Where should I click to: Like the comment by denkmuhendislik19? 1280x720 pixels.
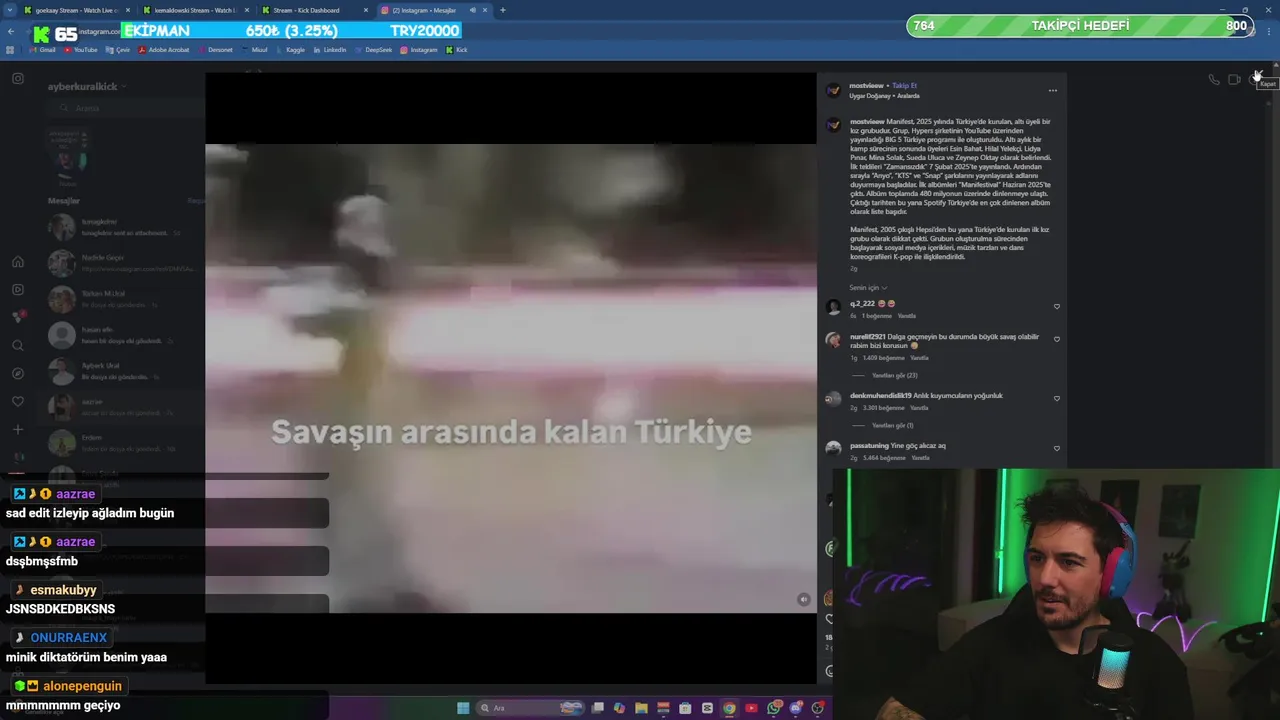pyautogui.click(x=1057, y=398)
